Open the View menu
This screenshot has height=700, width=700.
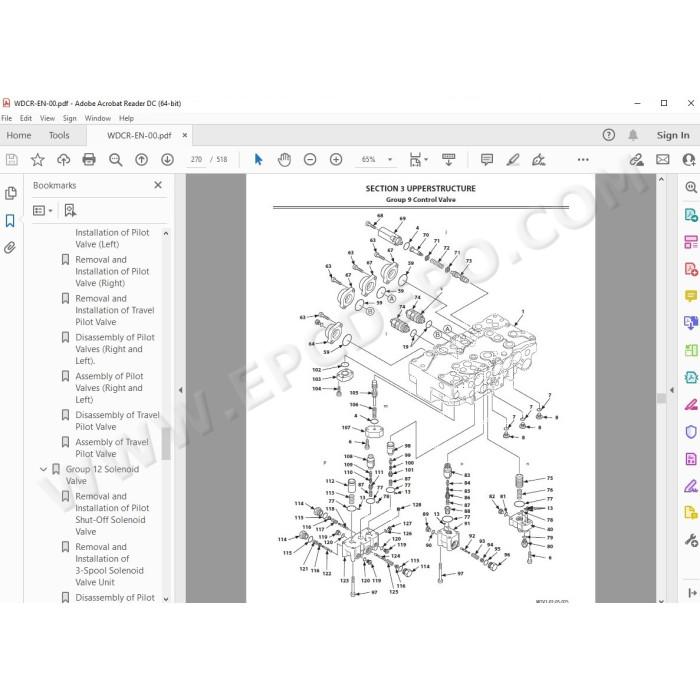pyautogui.click(x=47, y=118)
